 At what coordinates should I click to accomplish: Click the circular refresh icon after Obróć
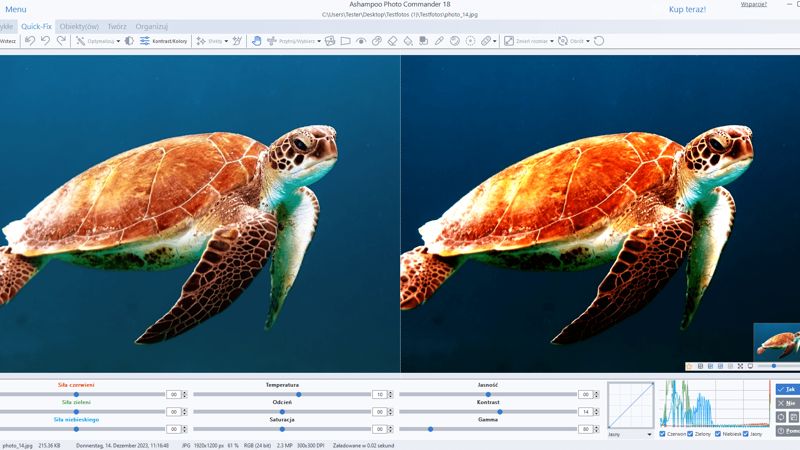point(599,41)
